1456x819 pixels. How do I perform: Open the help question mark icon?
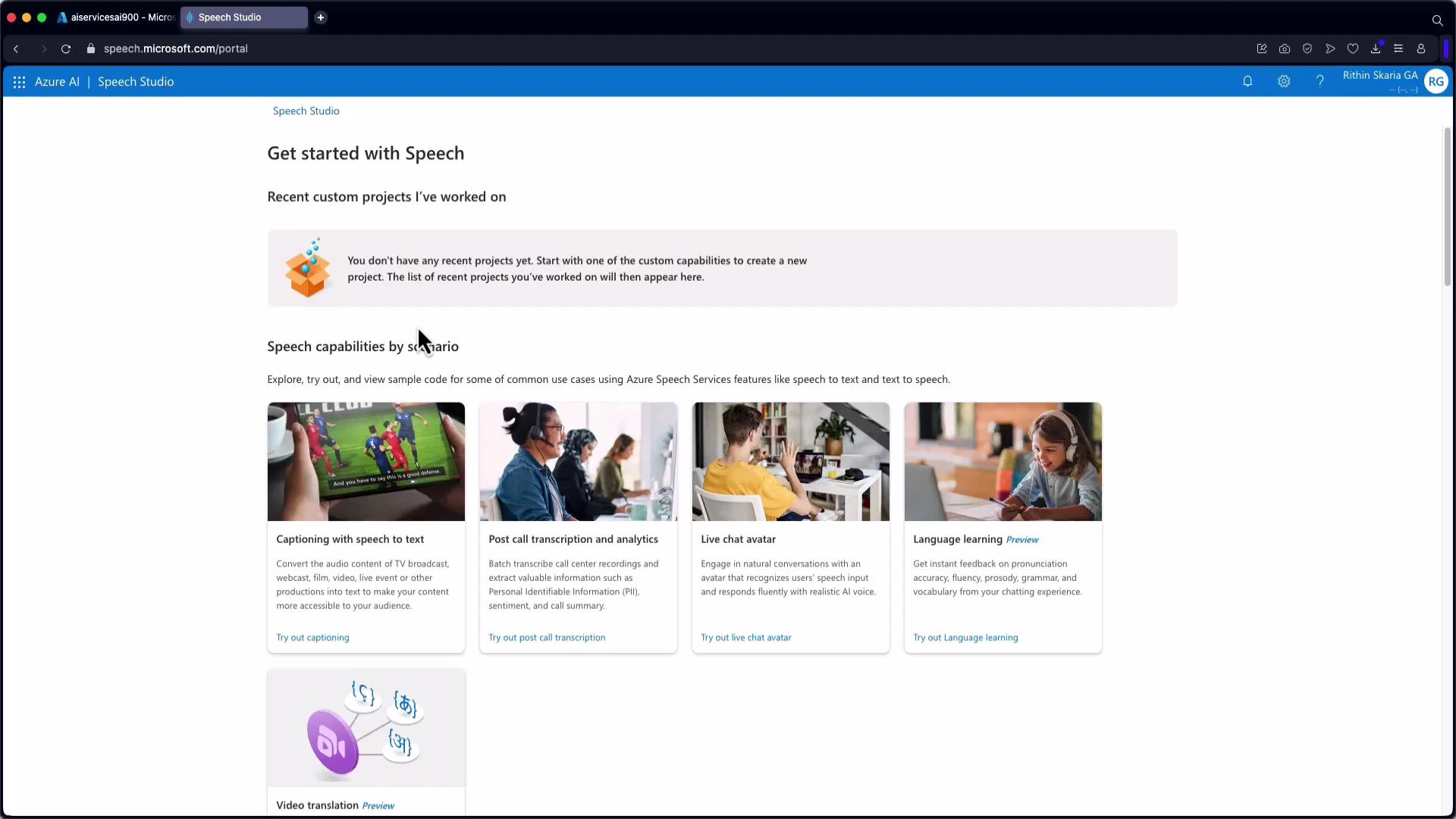point(1319,81)
